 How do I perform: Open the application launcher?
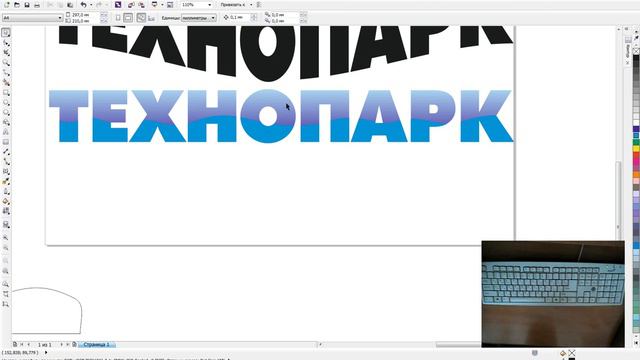(154, 5)
